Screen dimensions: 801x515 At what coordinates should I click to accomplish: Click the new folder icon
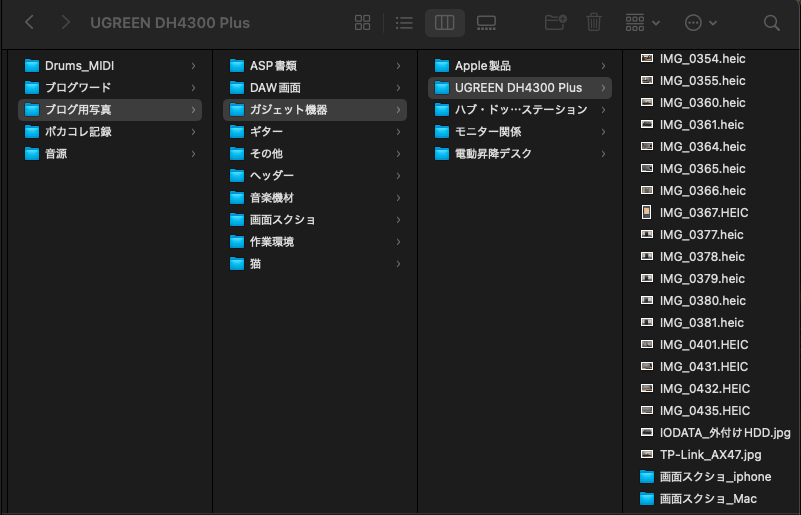tap(555, 22)
